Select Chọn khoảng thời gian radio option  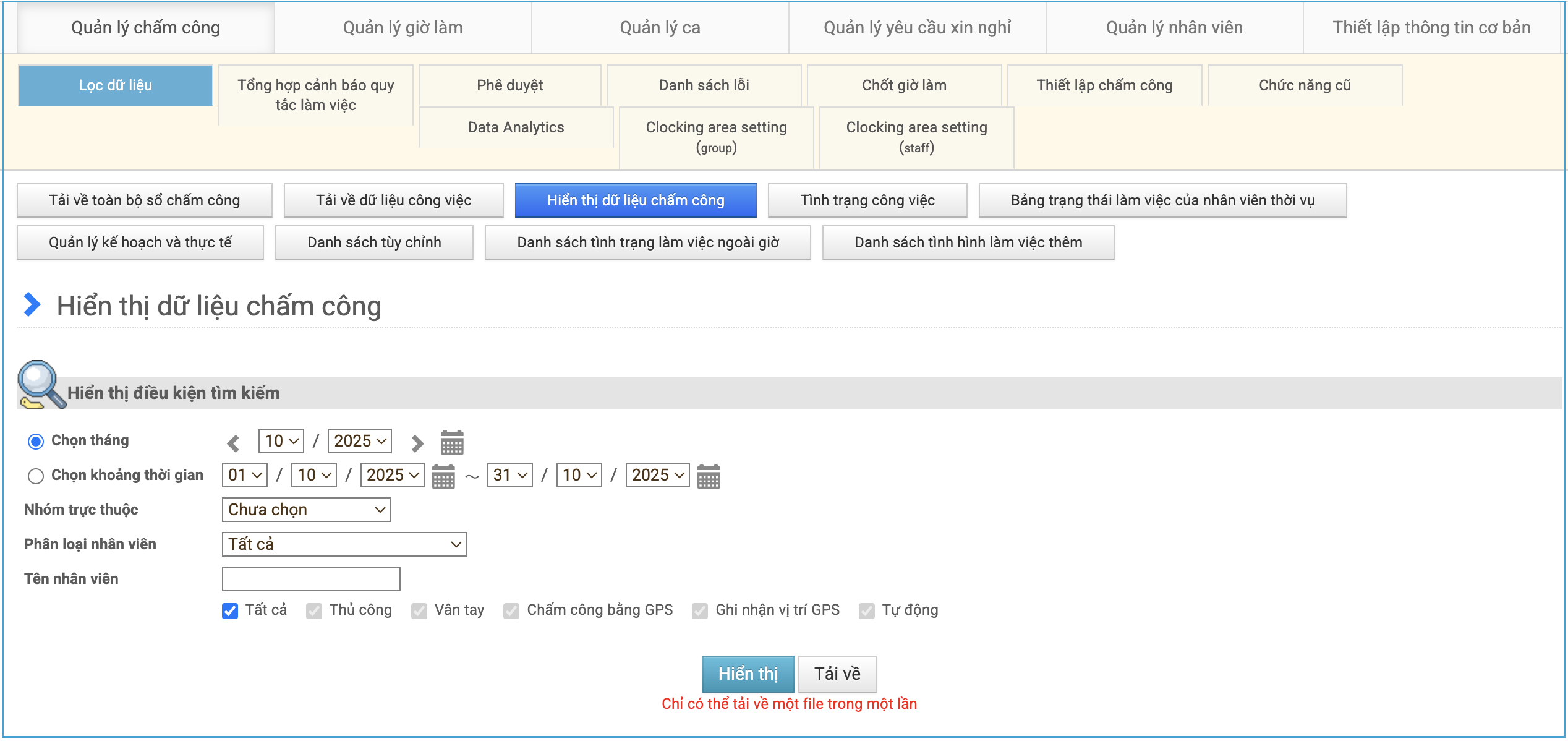pyautogui.click(x=36, y=476)
